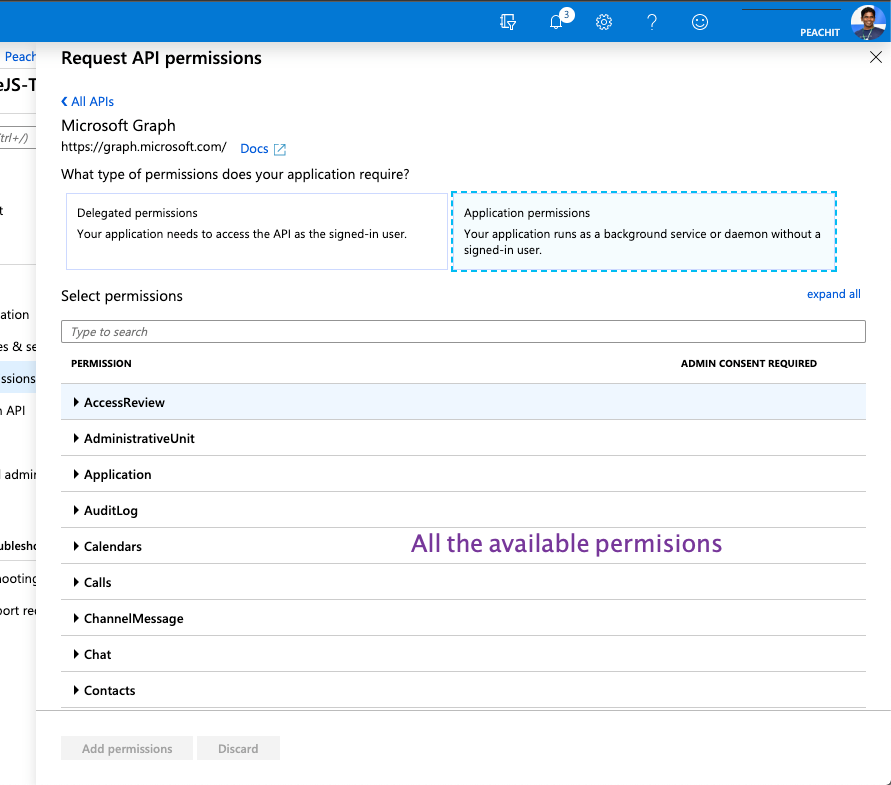The height and width of the screenshot is (785, 891).
Task: Open portal settings gear icon
Action: tap(603, 22)
